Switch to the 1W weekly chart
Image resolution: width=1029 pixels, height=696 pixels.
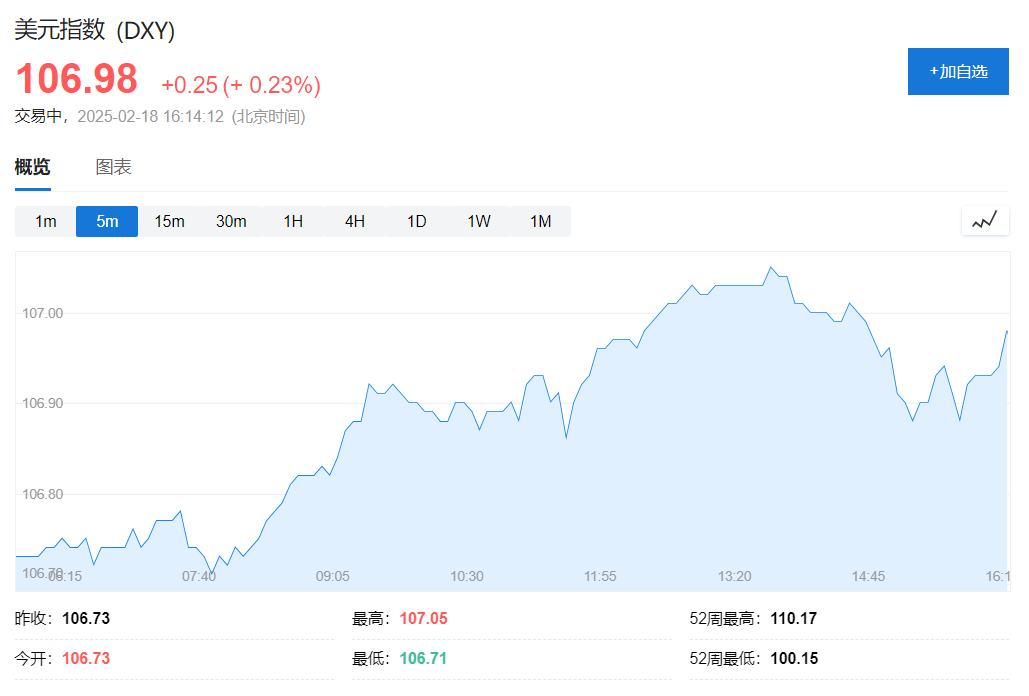click(x=478, y=221)
